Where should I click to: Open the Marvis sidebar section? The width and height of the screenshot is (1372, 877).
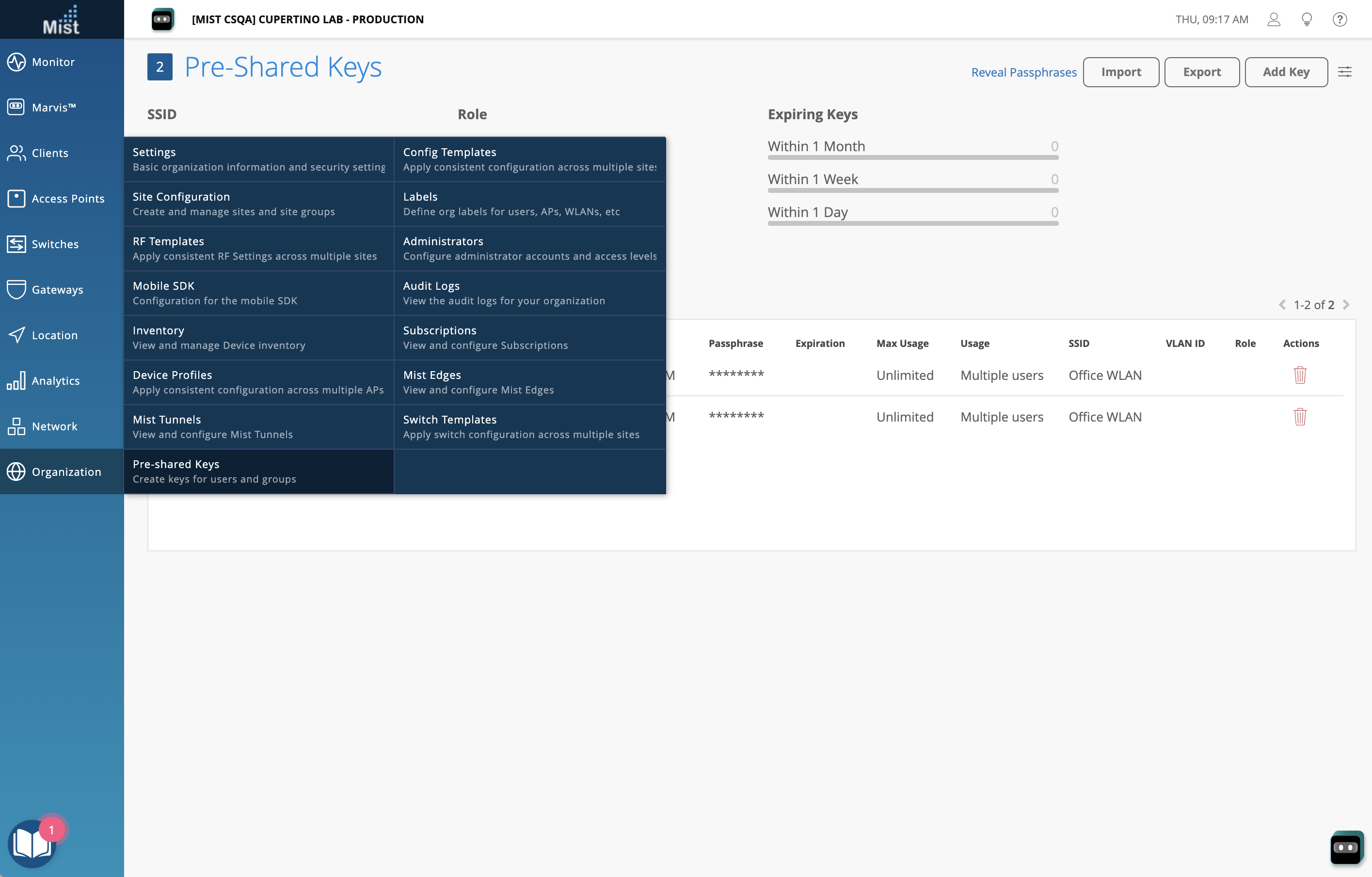pyautogui.click(x=53, y=107)
